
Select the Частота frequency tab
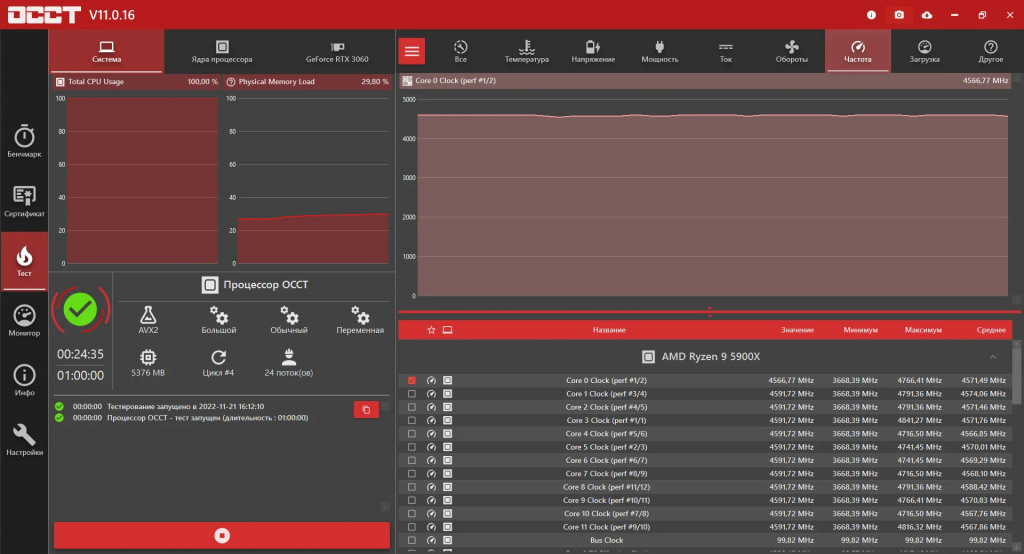tap(857, 51)
